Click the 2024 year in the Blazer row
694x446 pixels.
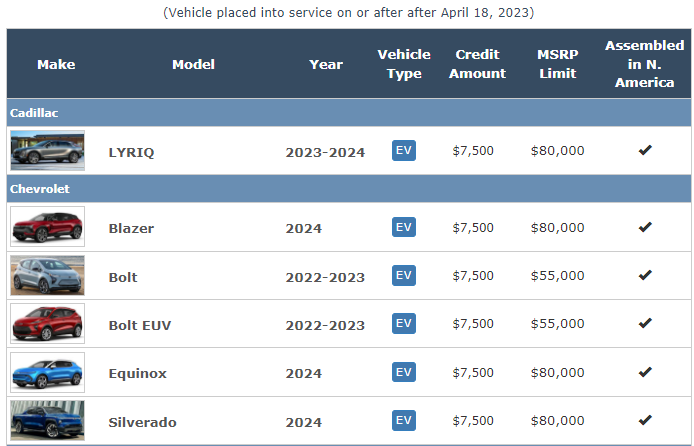pyautogui.click(x=304, y=229)
